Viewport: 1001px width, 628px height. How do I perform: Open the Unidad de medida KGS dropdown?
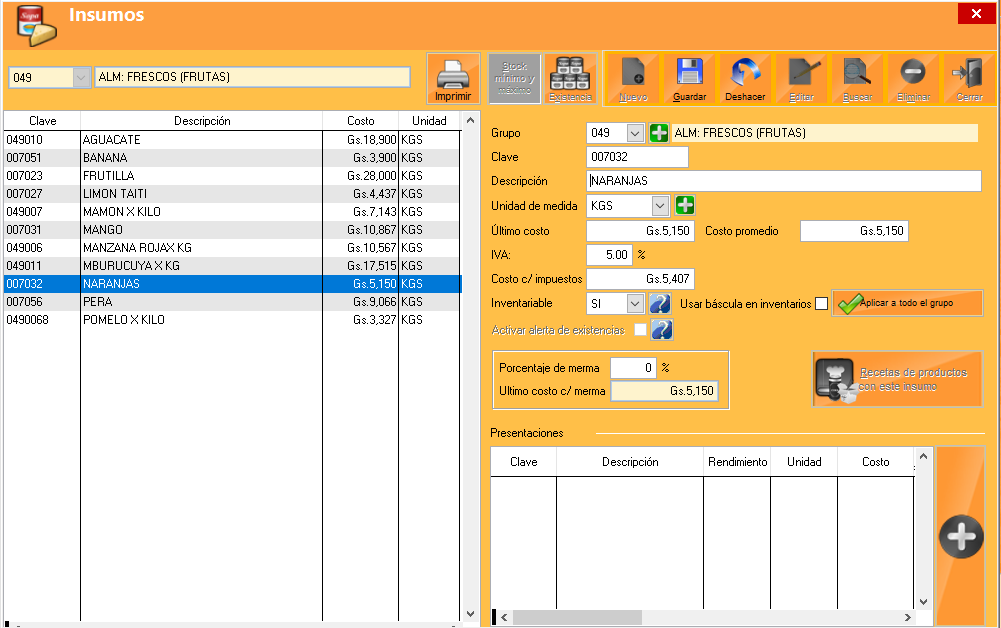click(660, 206)
